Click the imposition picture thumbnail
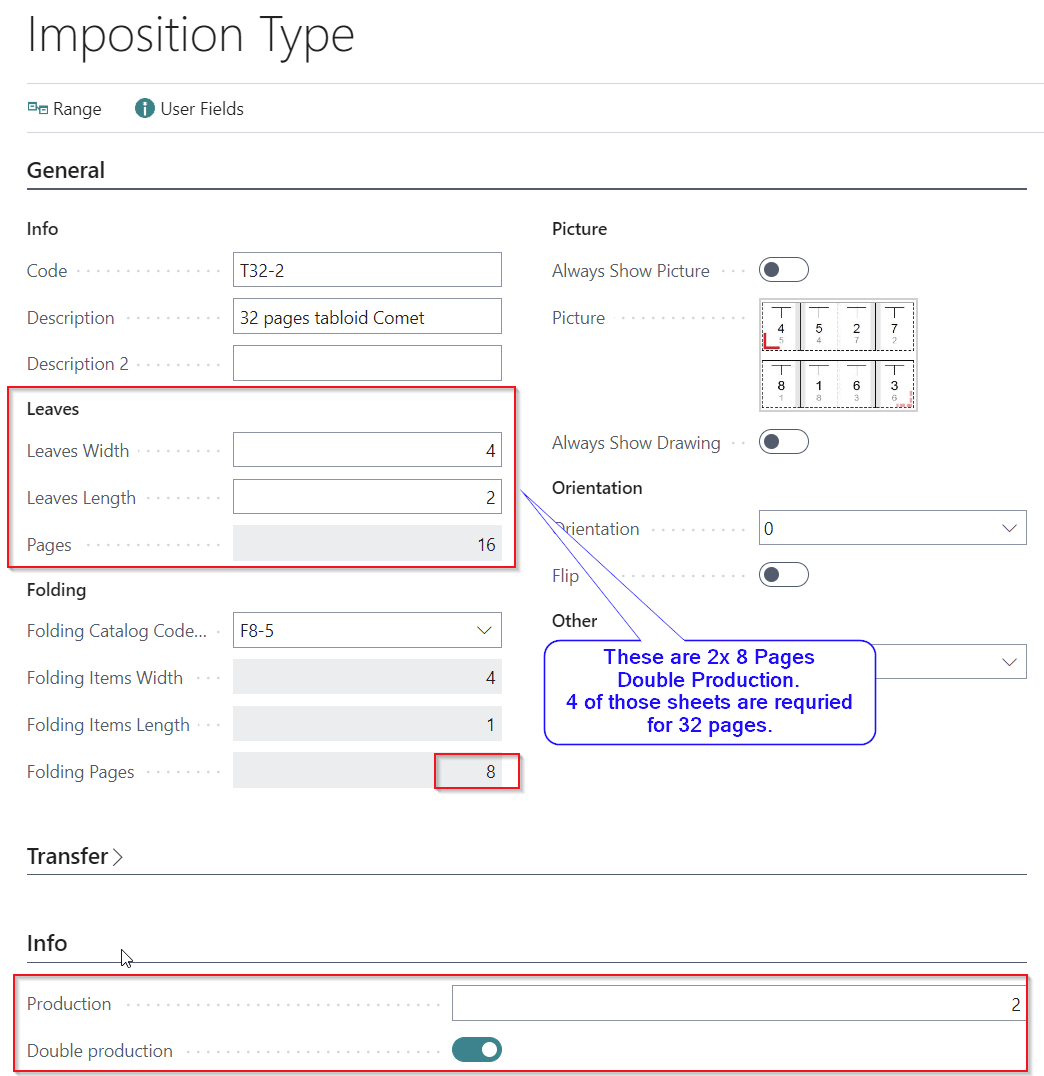The image size is (1044, 1076). click(x=838, y=355)
